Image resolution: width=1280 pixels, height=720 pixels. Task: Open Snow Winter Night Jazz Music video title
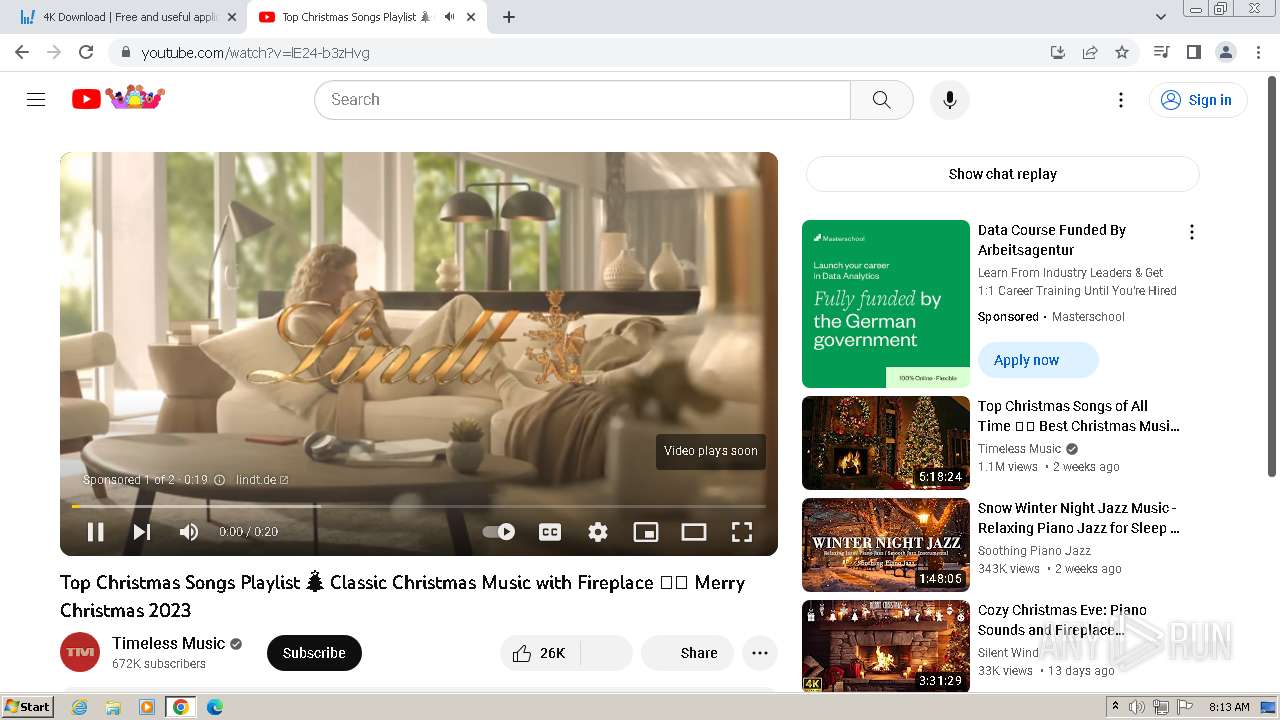[x=1078, y=518]
